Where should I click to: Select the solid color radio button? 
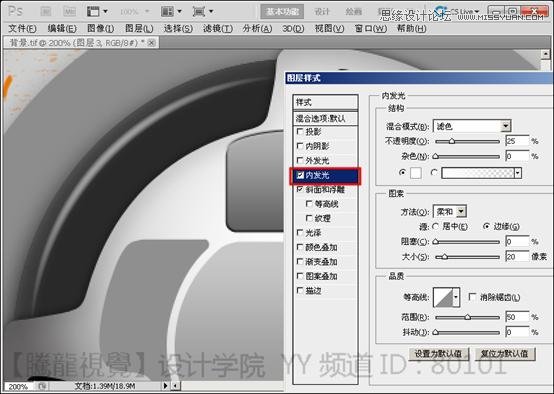(x=402, y=172)
